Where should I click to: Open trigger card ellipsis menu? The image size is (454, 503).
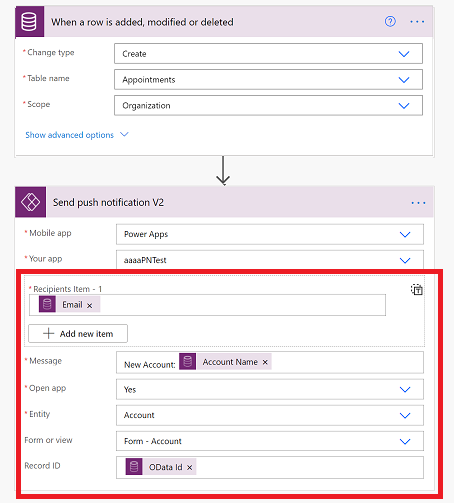click(417, 22)
